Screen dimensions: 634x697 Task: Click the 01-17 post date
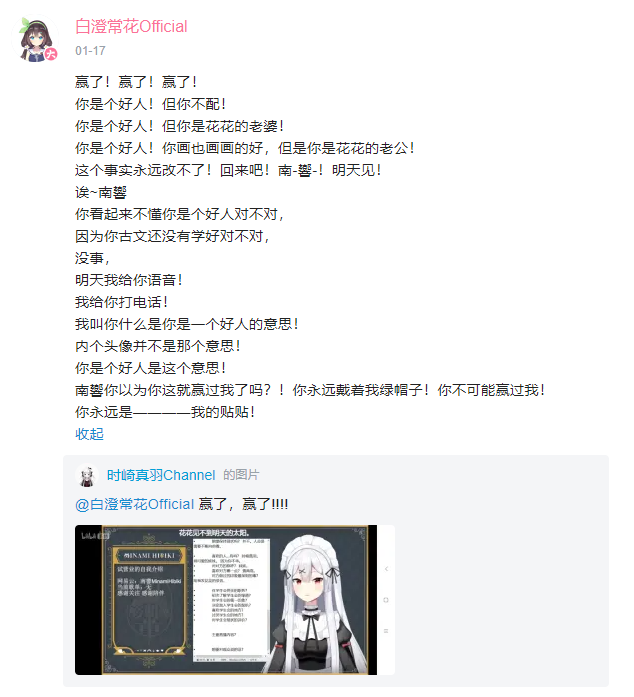click(90, 51)
